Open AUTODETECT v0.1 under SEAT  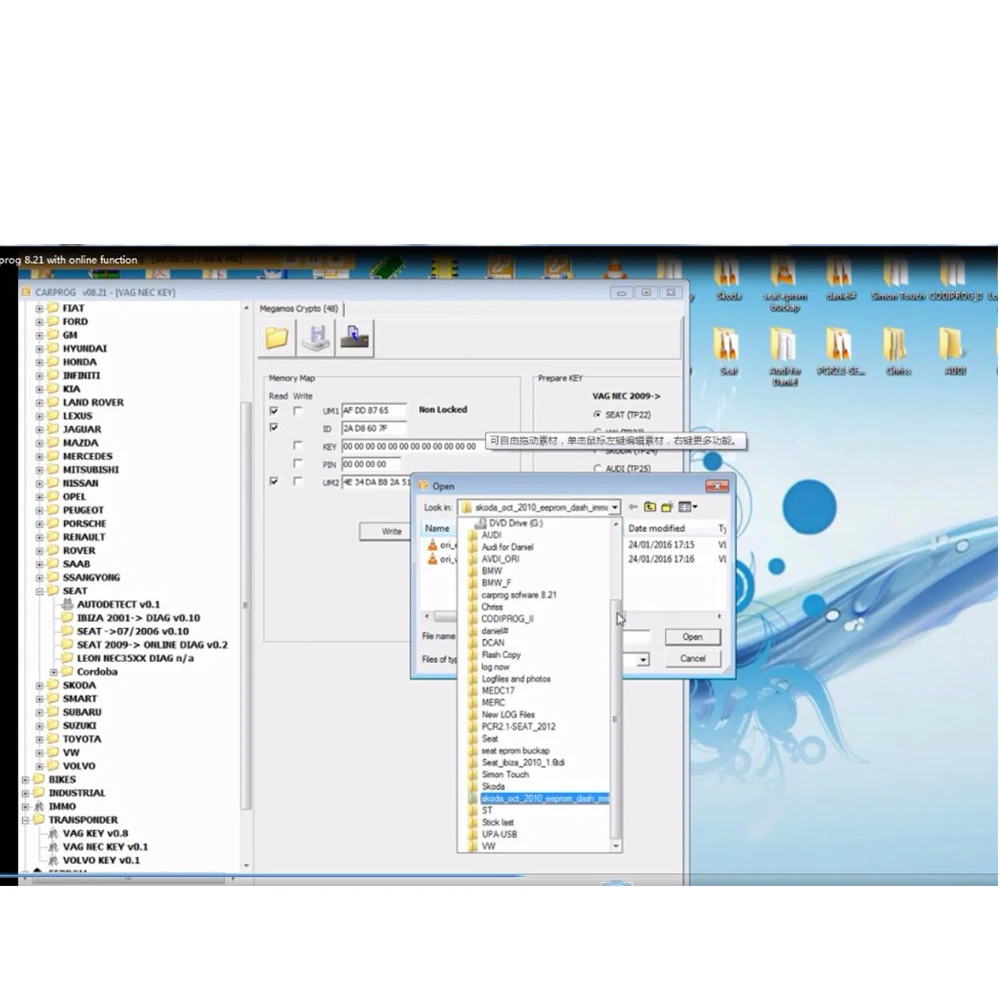click(118, 605)
